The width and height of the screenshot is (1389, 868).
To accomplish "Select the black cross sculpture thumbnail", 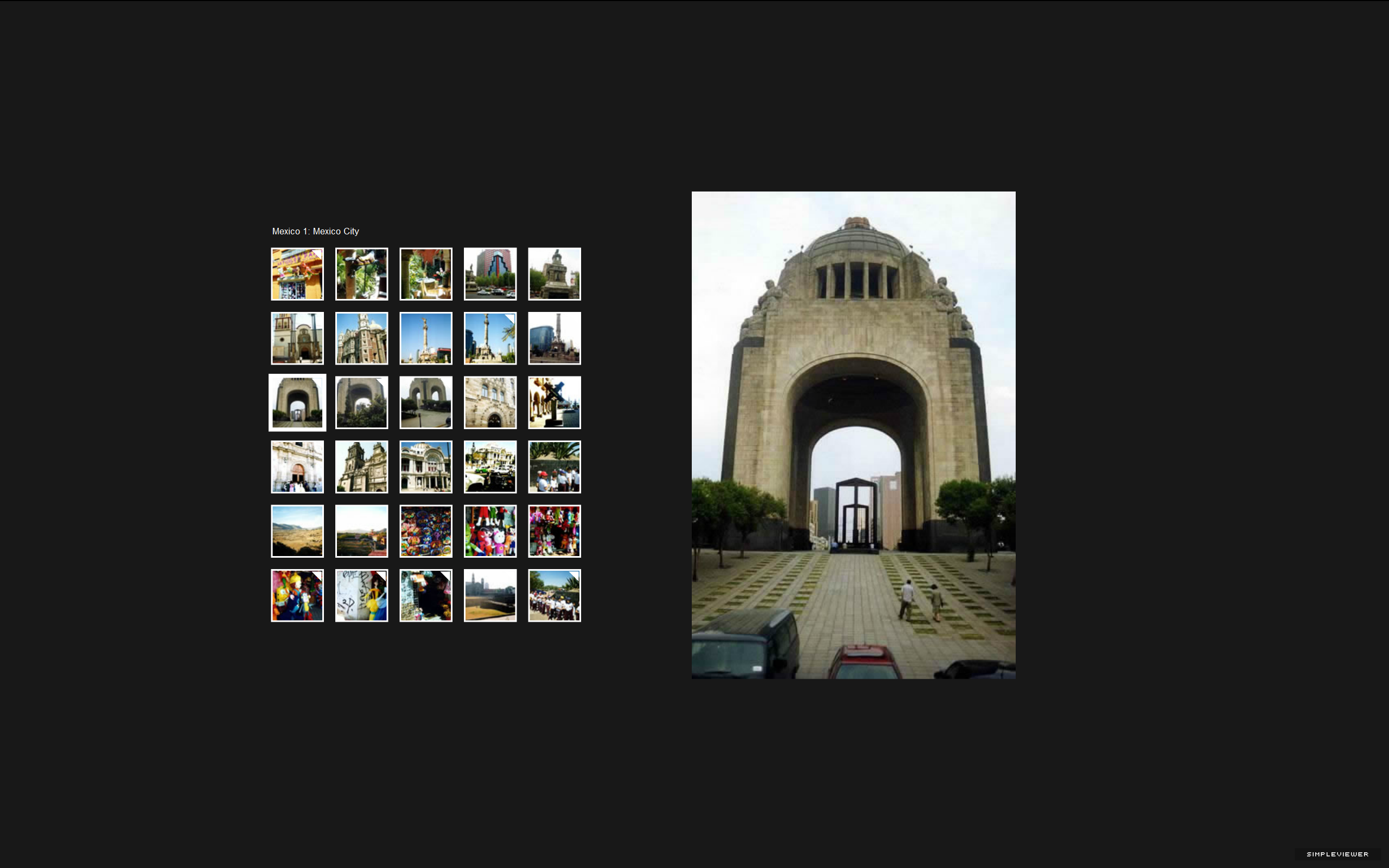I will pos(555,403).
